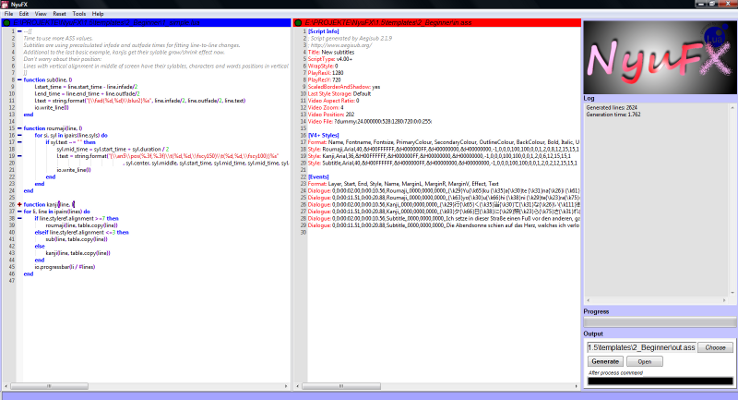
Task: Click the Open button in Output panel
Action: 644,361
